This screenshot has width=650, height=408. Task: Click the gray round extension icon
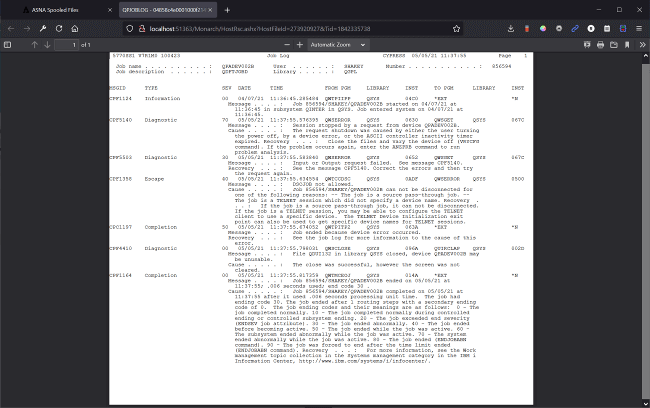tap(559, 29)
